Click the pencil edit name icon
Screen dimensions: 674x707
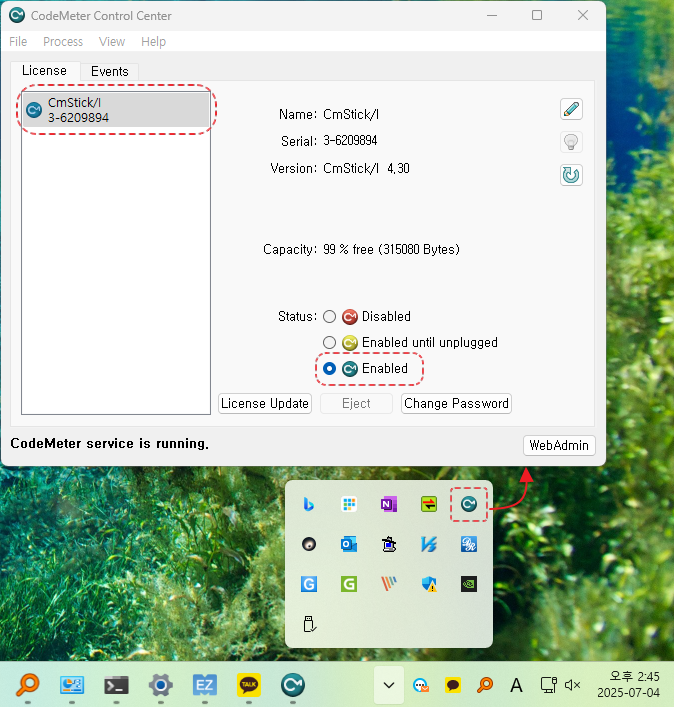click(571, 109)
